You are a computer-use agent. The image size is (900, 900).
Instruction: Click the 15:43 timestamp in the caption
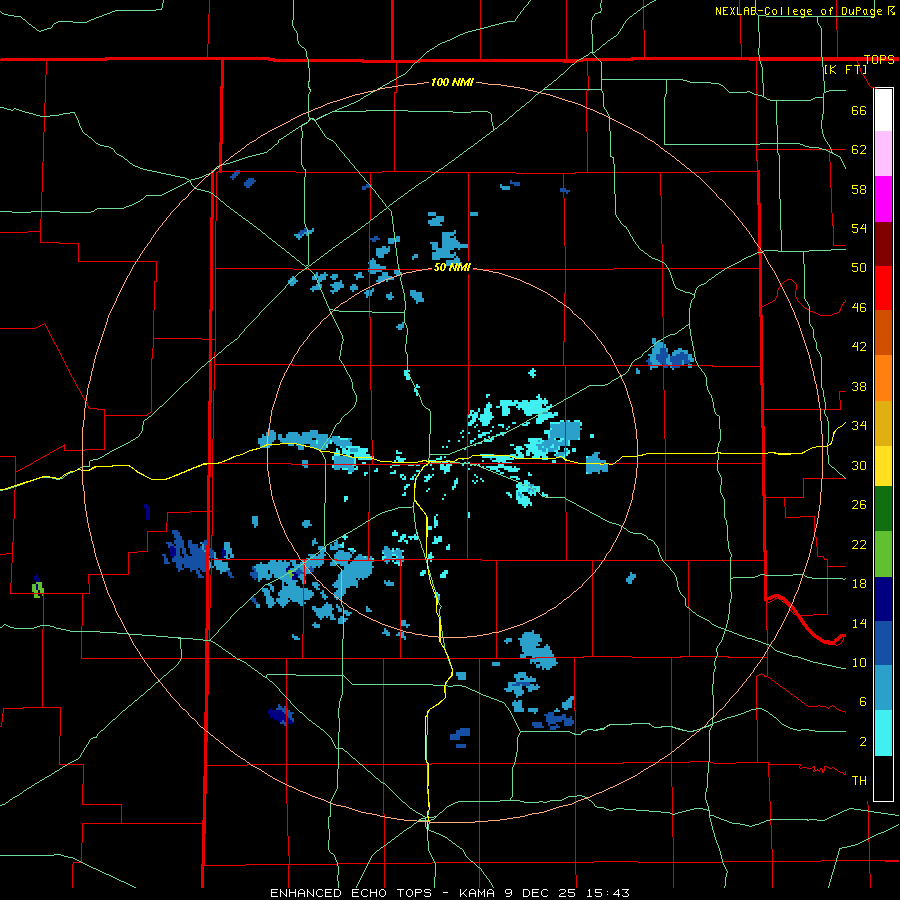[608, 893]
